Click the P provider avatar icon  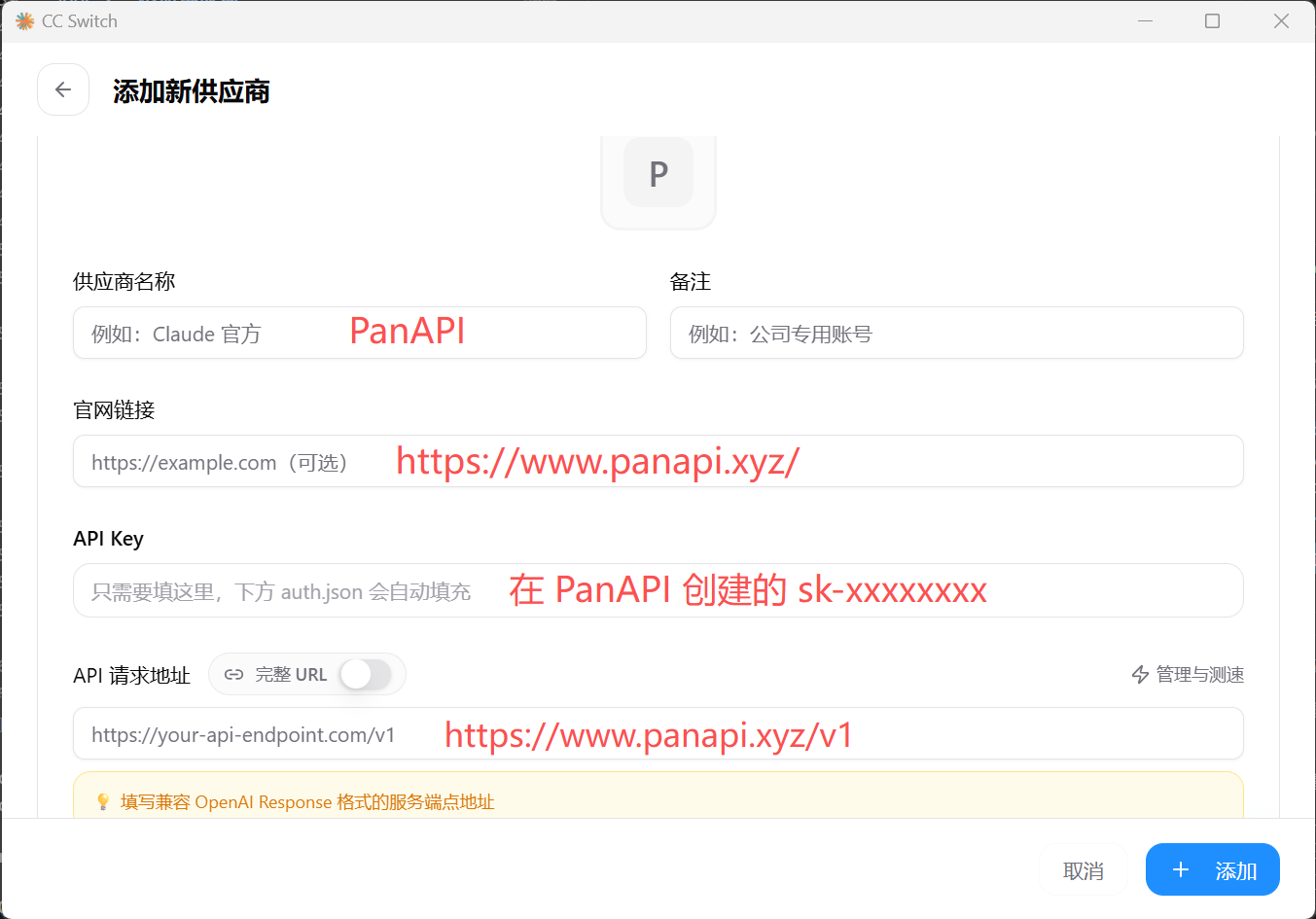[x=658, y=173]
